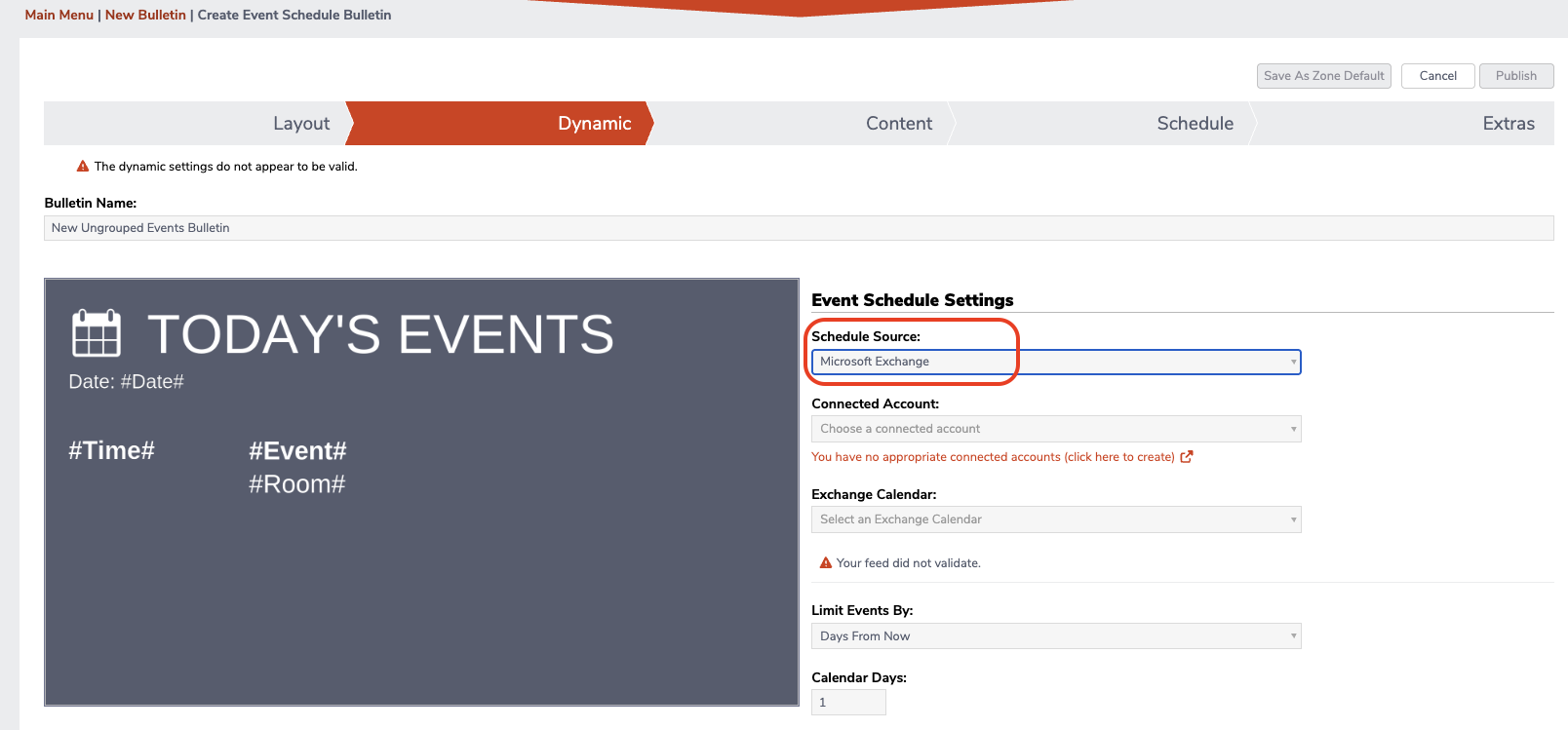This screenshot has height=730, width=1568.
Task: Click the #Room# placeholder in preview
Action: (x=296, y=484)
